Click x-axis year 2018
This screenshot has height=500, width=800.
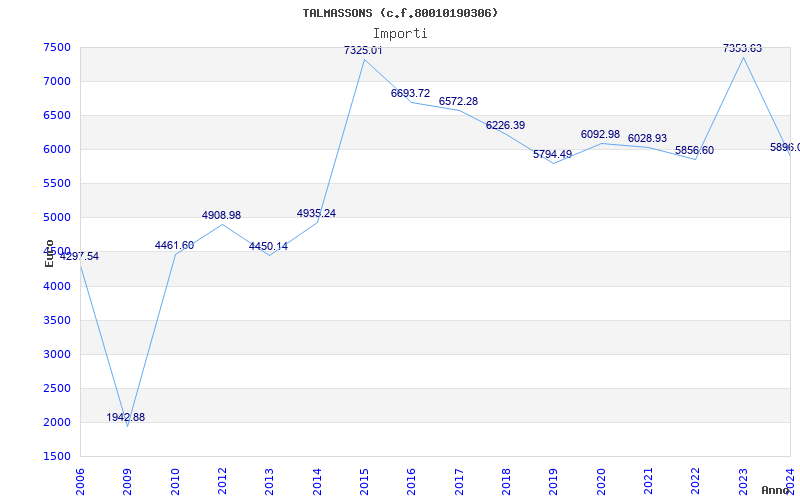coord(506,481)
